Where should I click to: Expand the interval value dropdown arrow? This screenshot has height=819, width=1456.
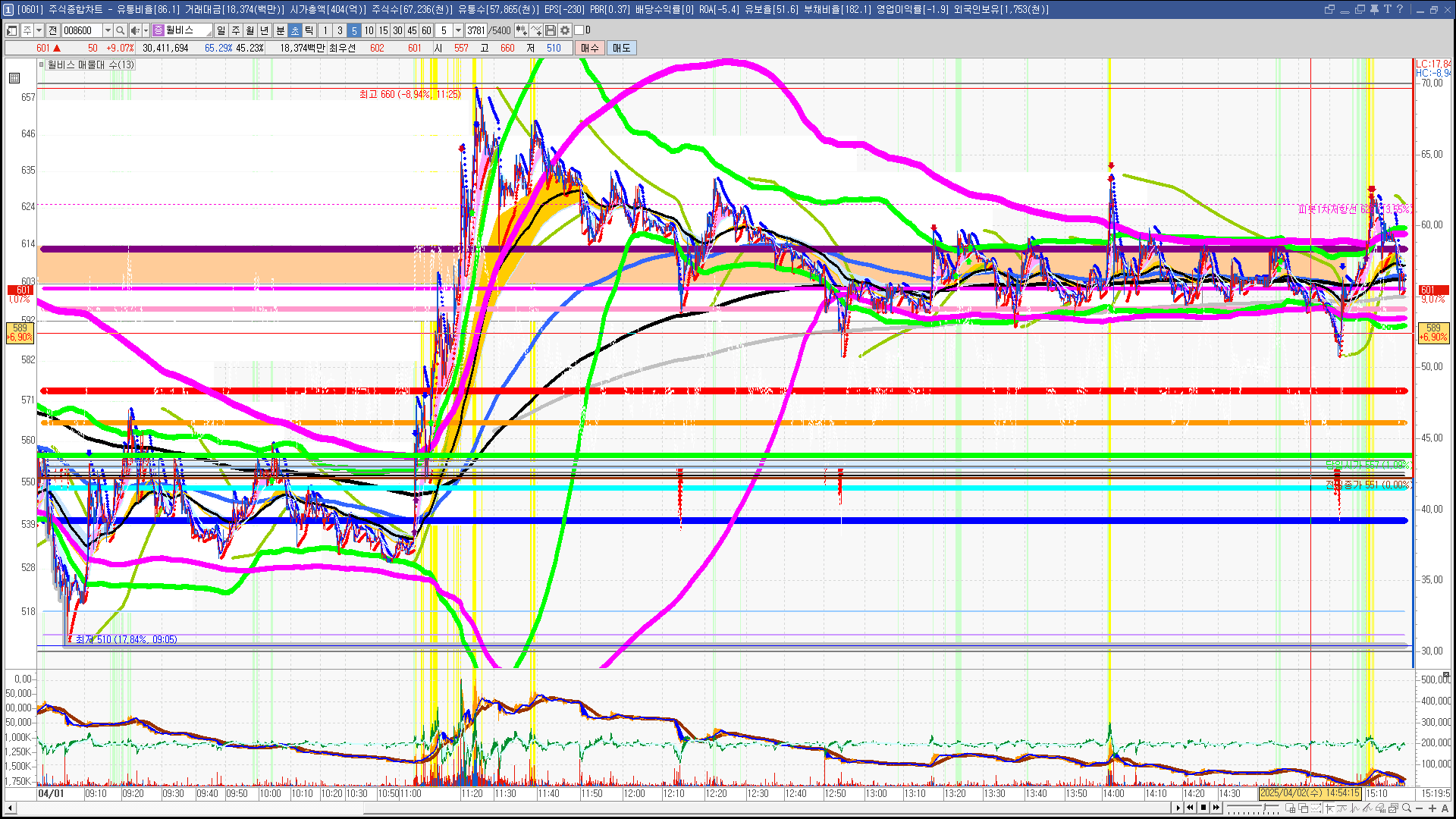pos(458,30)
